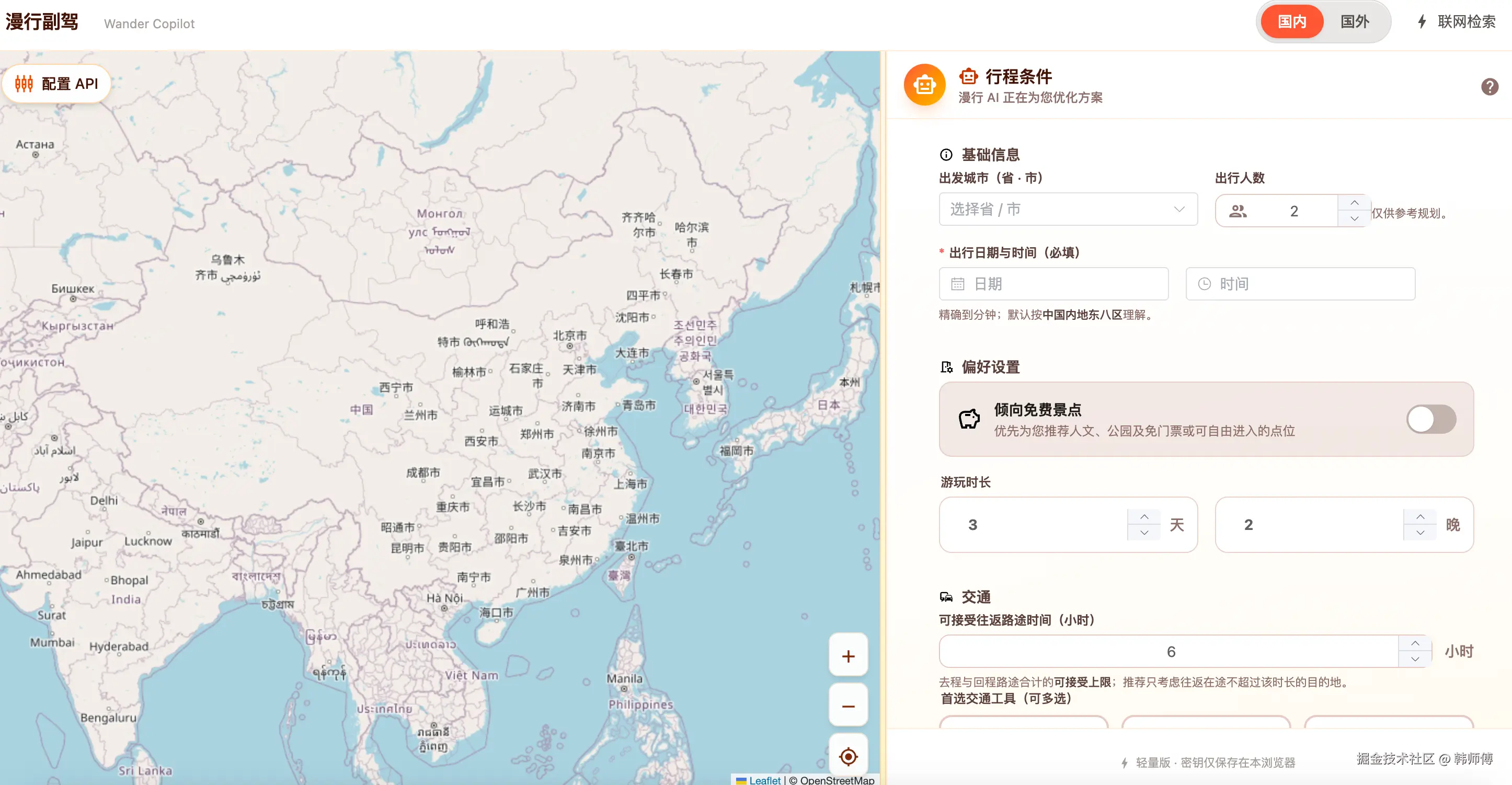Open the help question mark icon
Screen dimensions: 1512x785
[x=1489, y=87]
